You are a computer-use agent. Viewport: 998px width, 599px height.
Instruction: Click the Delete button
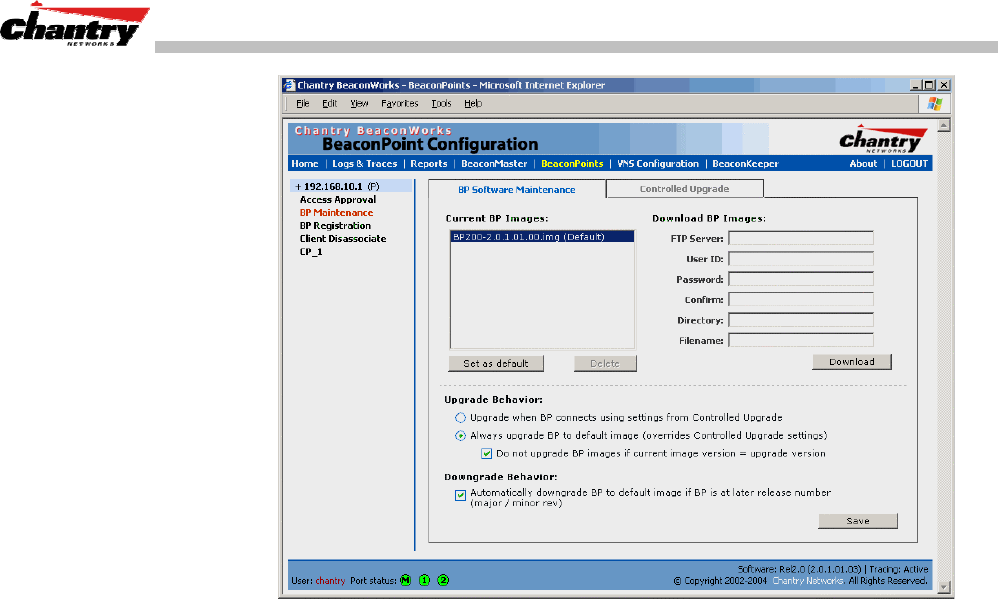pos(605,363)
